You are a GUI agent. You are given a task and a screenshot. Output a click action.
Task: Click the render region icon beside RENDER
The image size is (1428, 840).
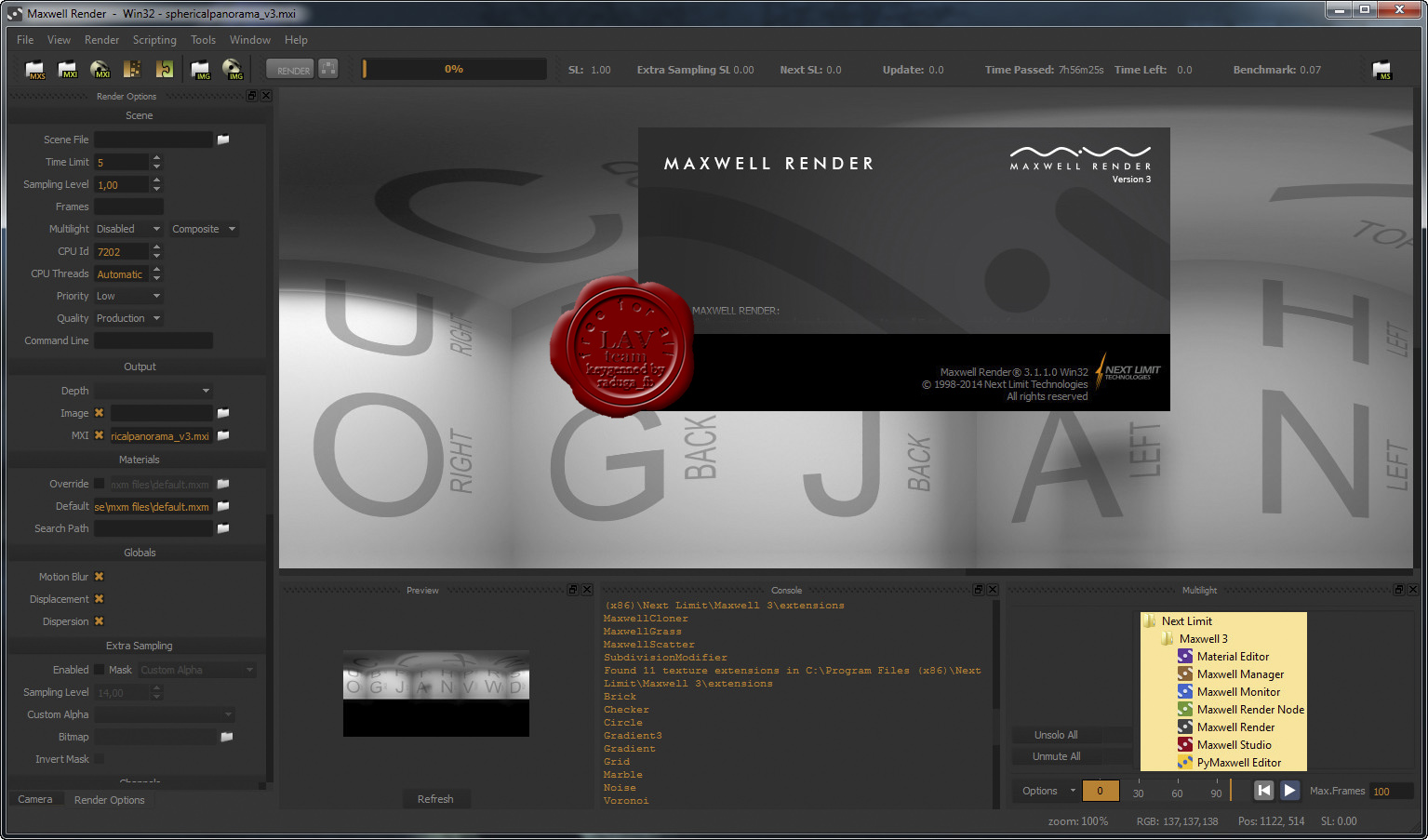point(328,69)
